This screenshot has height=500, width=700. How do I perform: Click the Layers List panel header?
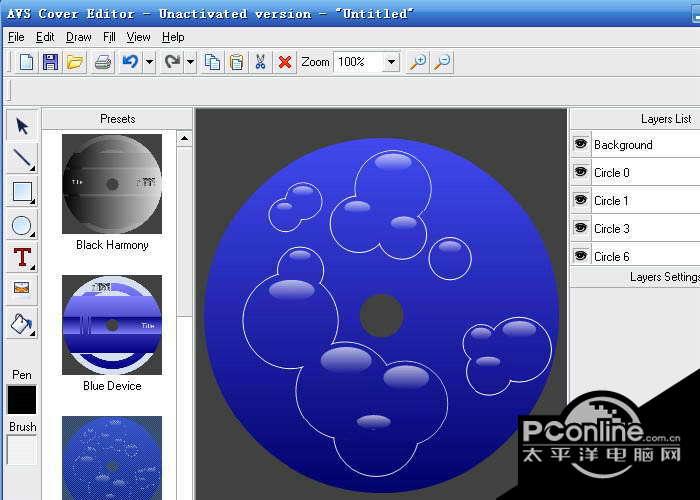pyautogui.click(x=635, y=119)
